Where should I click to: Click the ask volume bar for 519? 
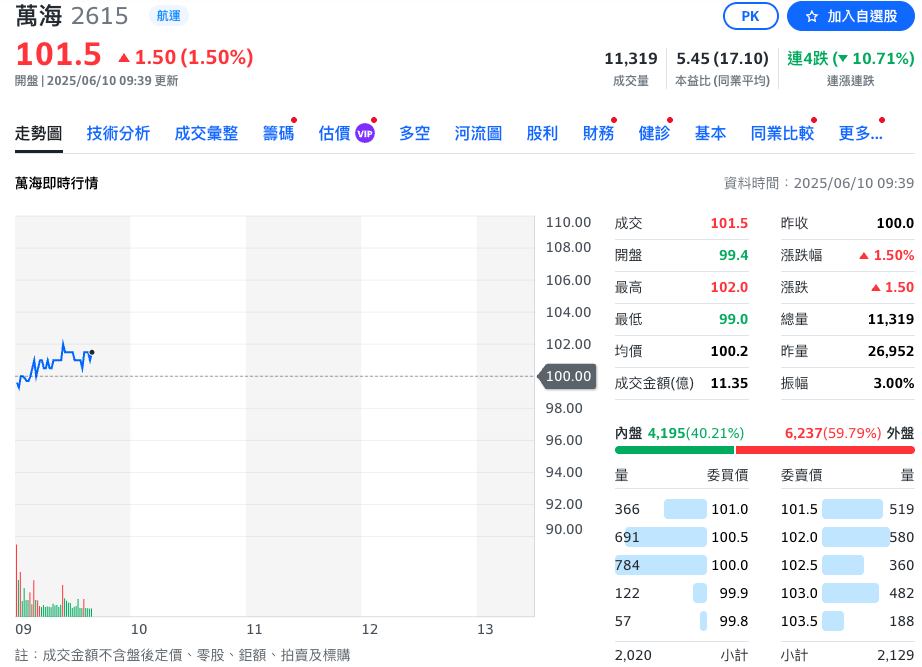coord(852,509)
